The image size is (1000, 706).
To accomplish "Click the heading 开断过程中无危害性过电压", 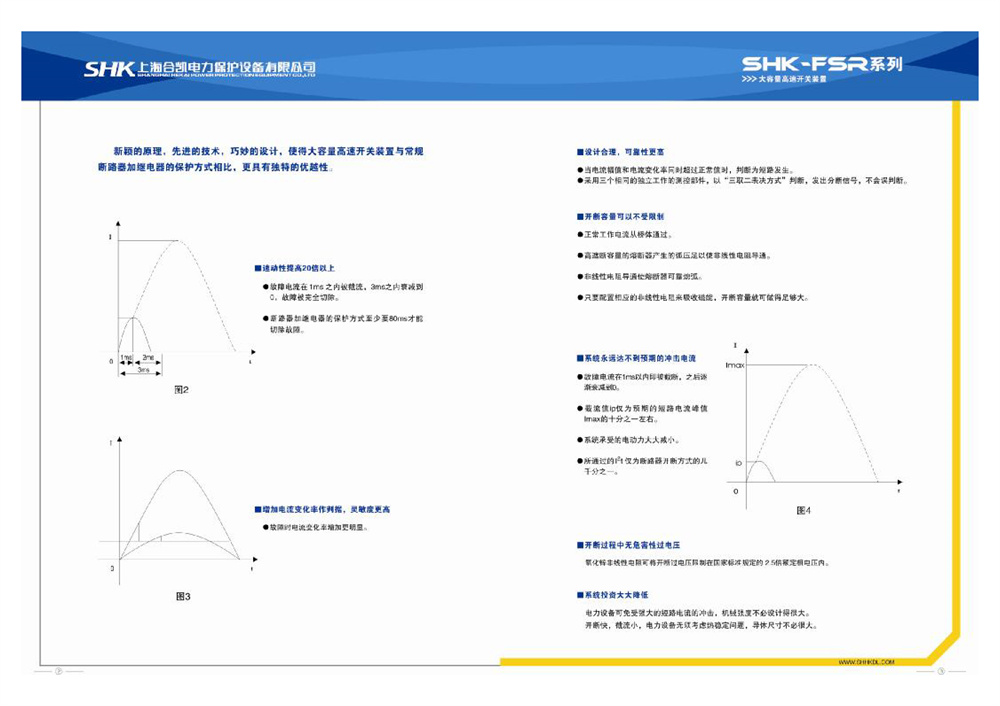I will point(628,545).
